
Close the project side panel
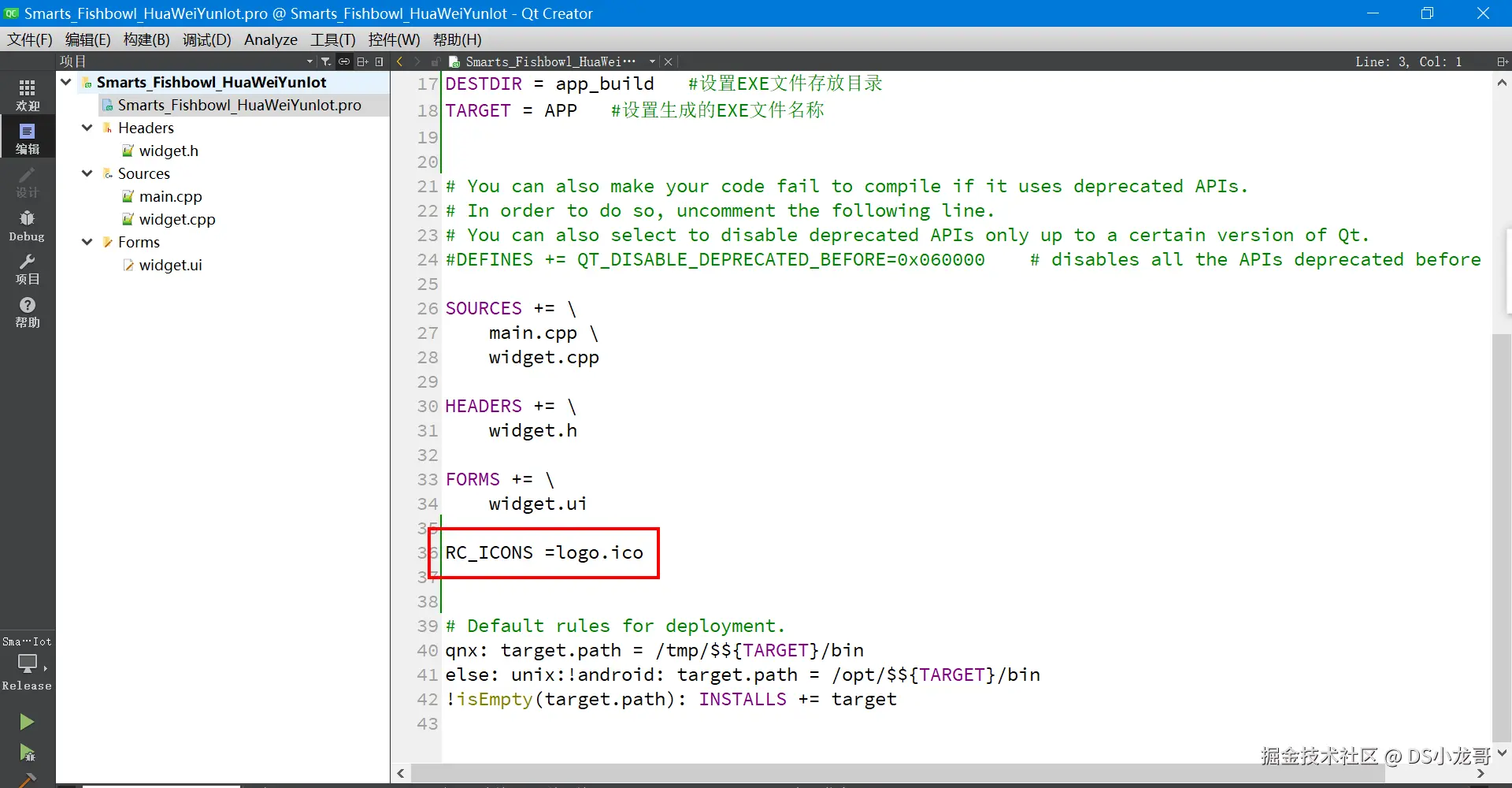(x=380, y=61)
